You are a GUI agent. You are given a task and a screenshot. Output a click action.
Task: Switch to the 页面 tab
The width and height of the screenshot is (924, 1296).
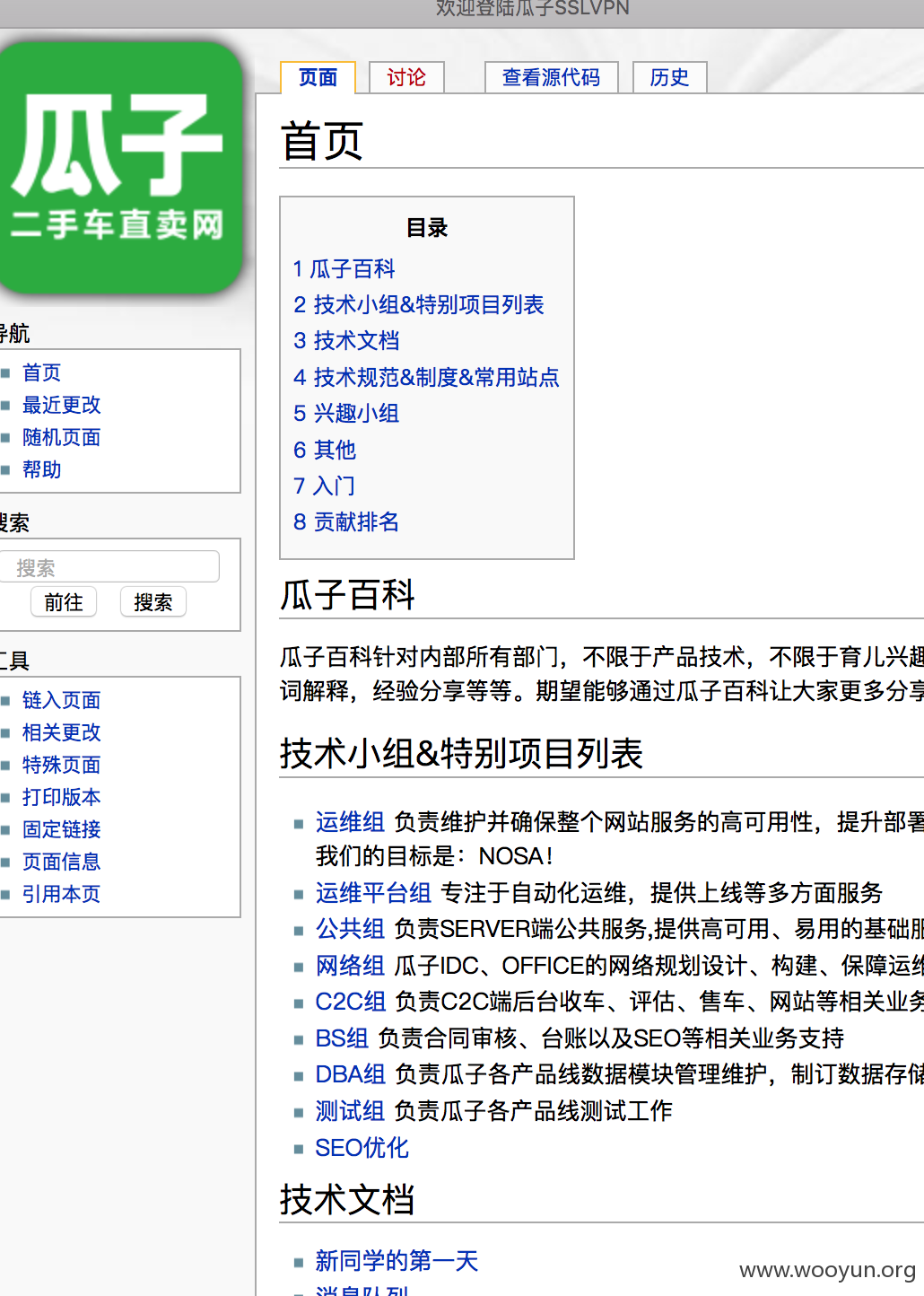coord(318,77)
